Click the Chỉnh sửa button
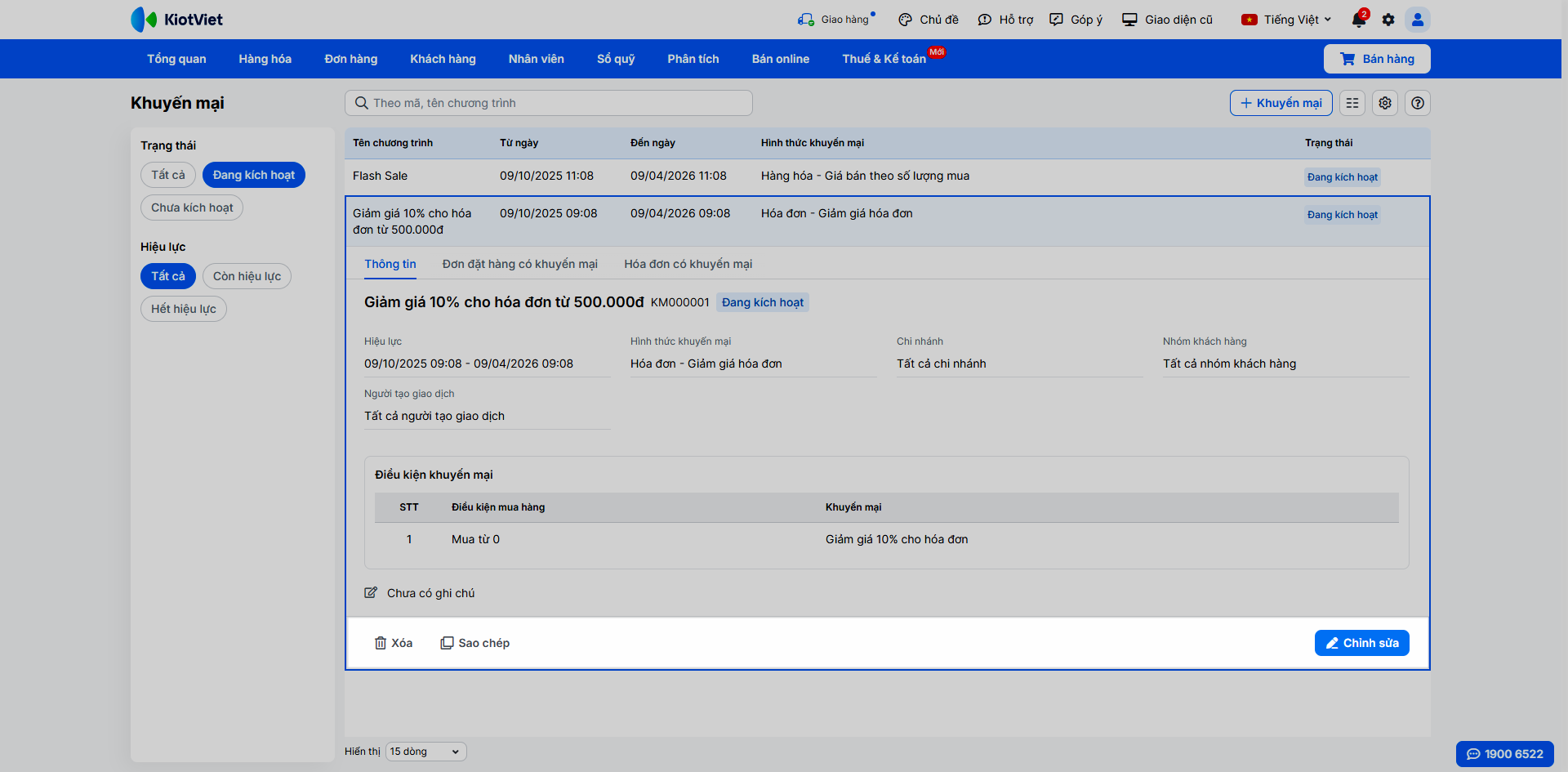 pyautogui.click(x=1362, y=643)
